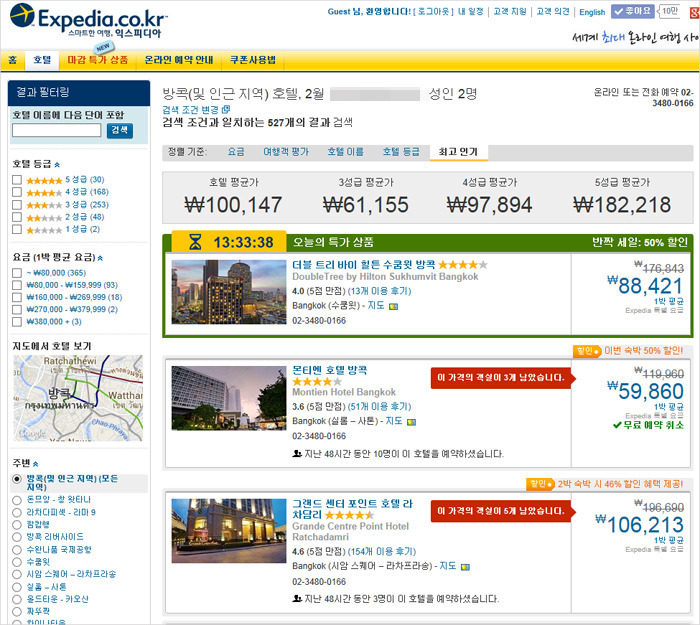Click the ₩106,213 Grande Centre Point price
Viewport: 700px width, 625px height.
pyautogui.click(x=639, y=524)
